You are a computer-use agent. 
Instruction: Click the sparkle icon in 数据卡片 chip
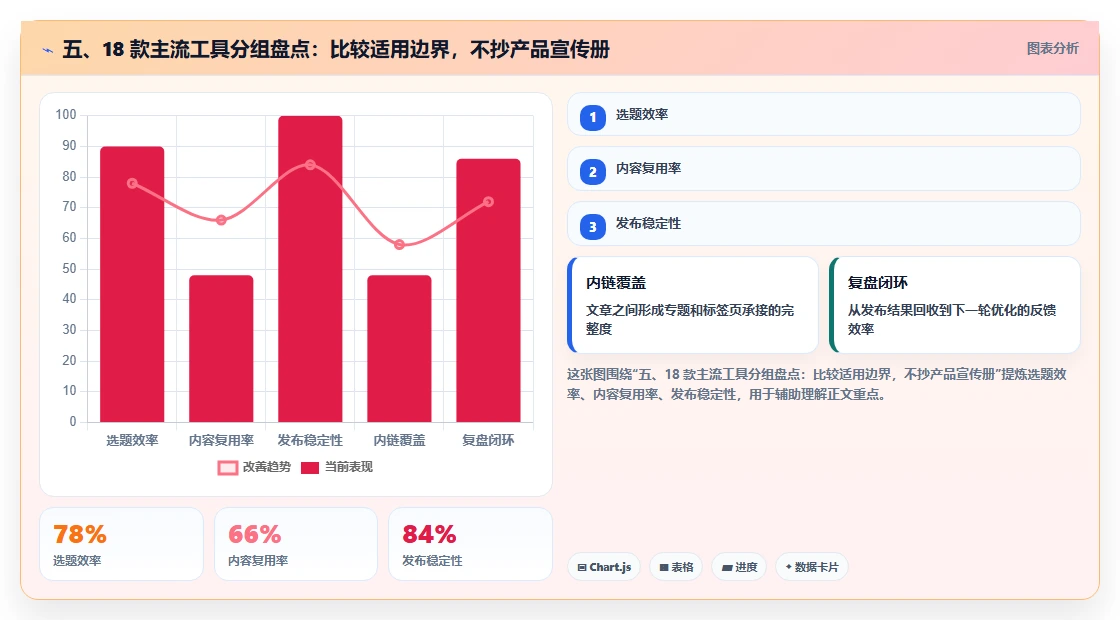[789, 566]
